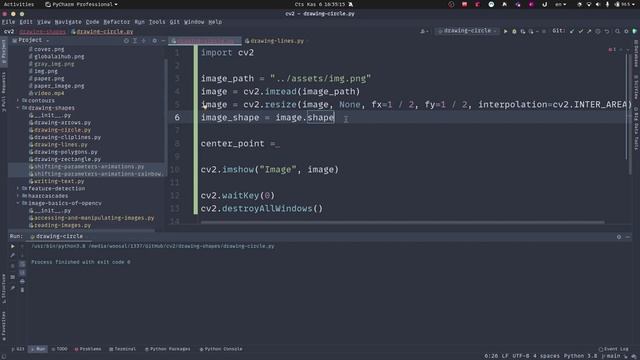Image resolution: width=640 pixels, height=360 pixels.
Task: Edit run configuration wrench in Run panel
Action: coord(13,255)
